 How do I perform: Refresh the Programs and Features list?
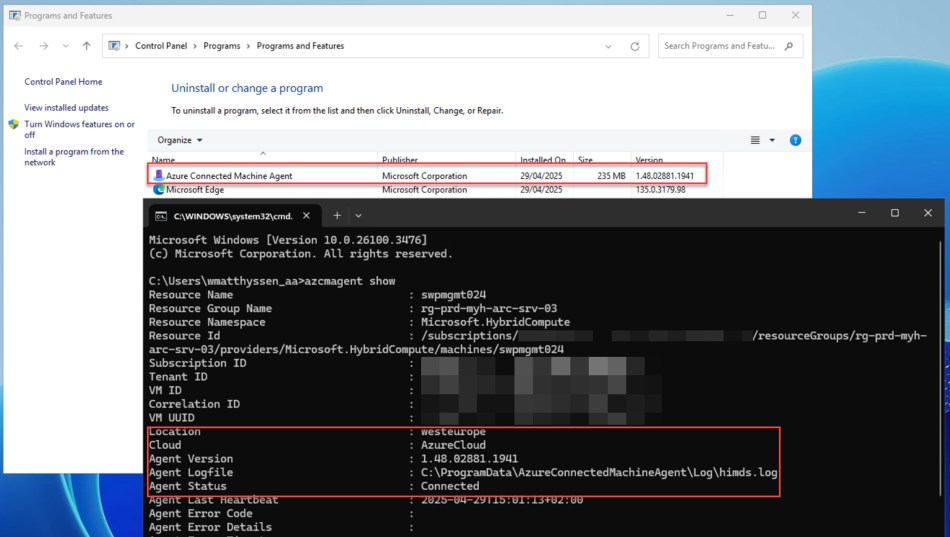(x=634, y=46)
